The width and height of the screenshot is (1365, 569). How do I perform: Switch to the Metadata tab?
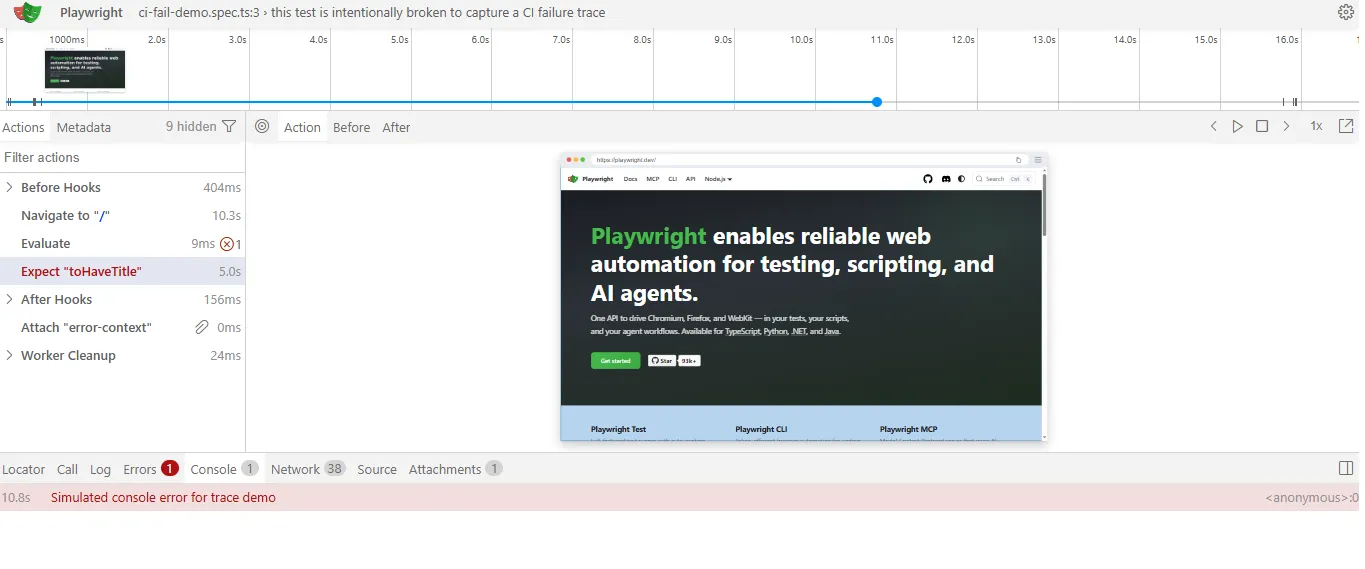tap(84, 127)
